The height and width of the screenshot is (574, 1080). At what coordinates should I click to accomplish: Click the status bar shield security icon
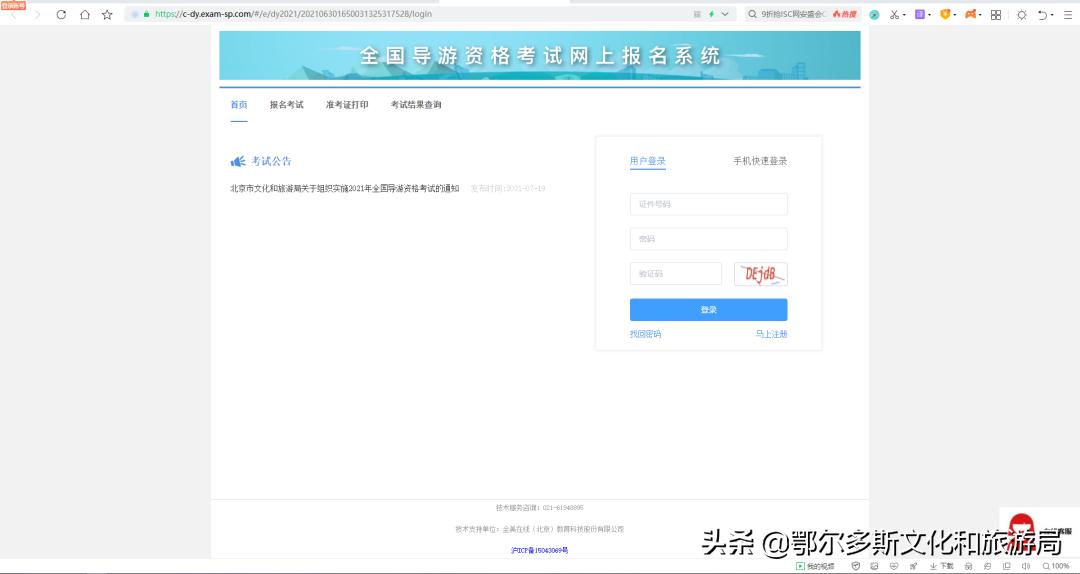(x=856, y=566)
